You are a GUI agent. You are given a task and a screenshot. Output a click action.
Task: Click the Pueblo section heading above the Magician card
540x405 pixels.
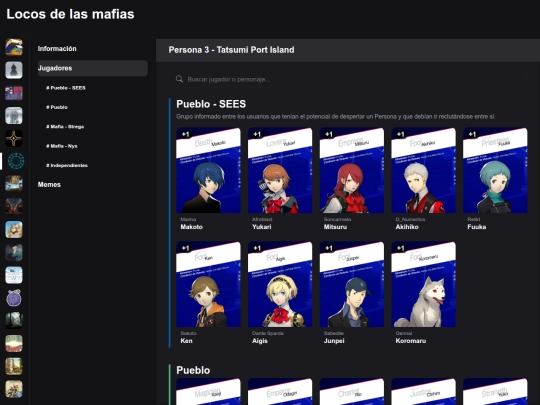[x=193, y=370]
